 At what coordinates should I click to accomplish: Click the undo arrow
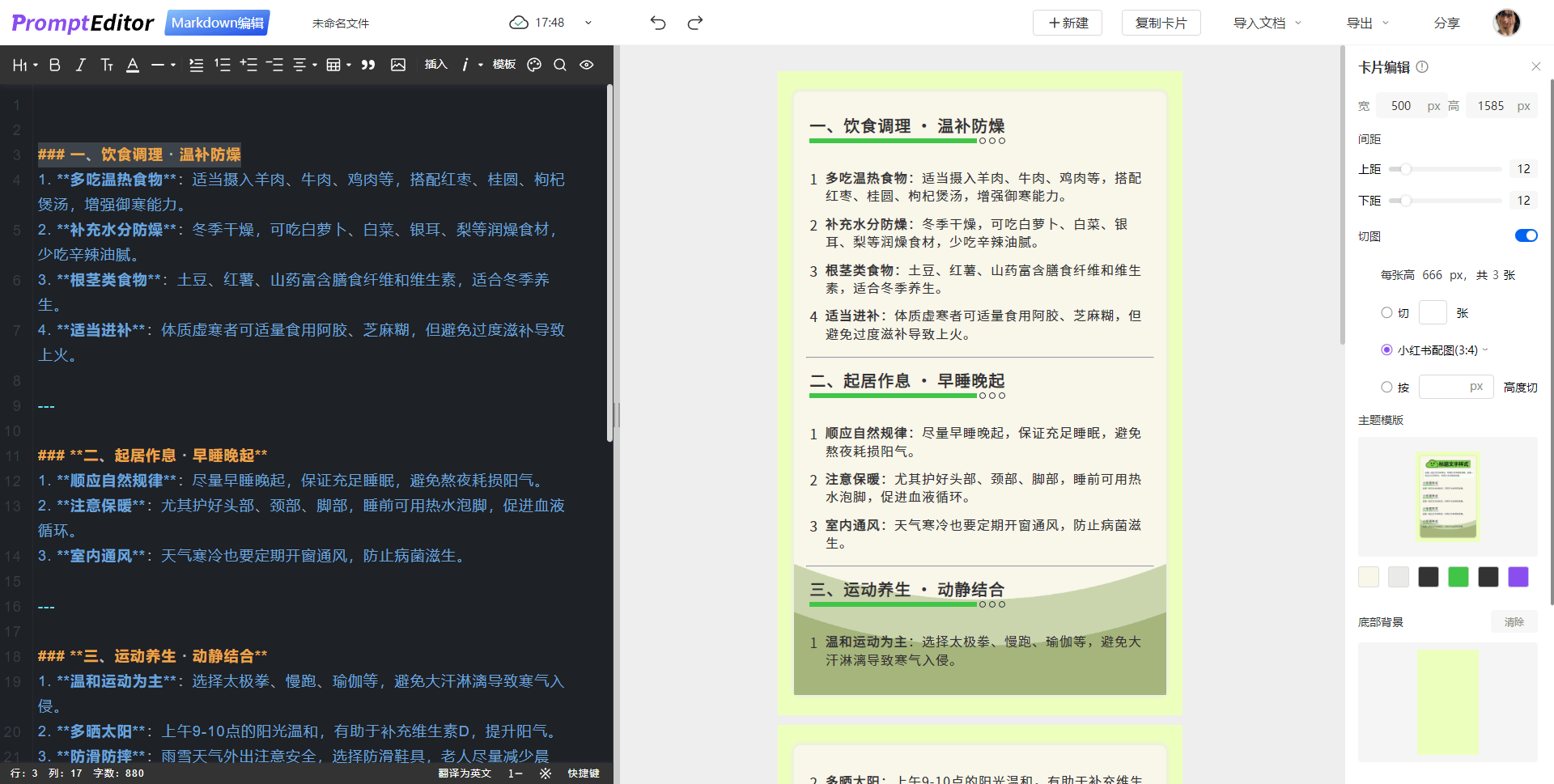658,23
